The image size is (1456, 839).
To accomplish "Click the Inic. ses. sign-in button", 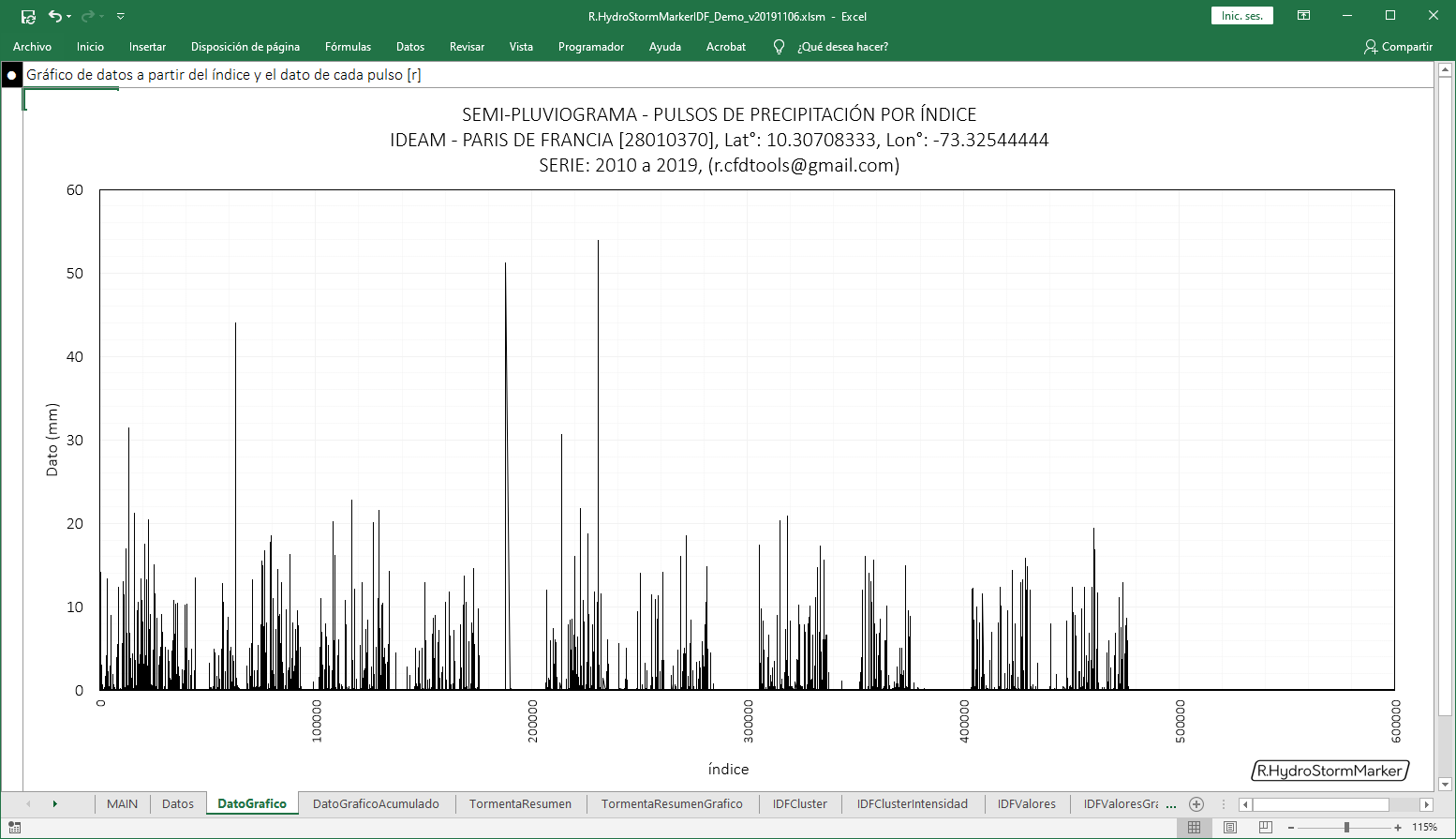I will pos(1242,16).
